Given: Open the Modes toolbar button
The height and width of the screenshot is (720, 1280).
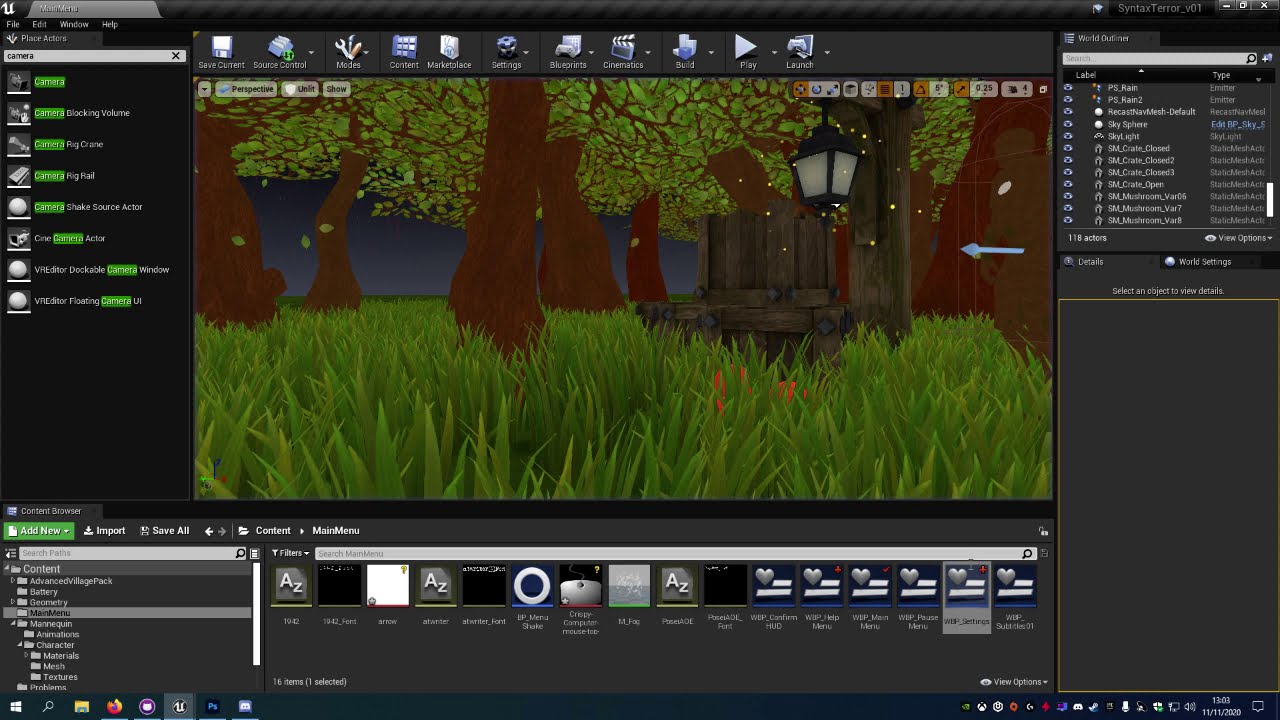Looking at the screenshot, I should [348, 53].
